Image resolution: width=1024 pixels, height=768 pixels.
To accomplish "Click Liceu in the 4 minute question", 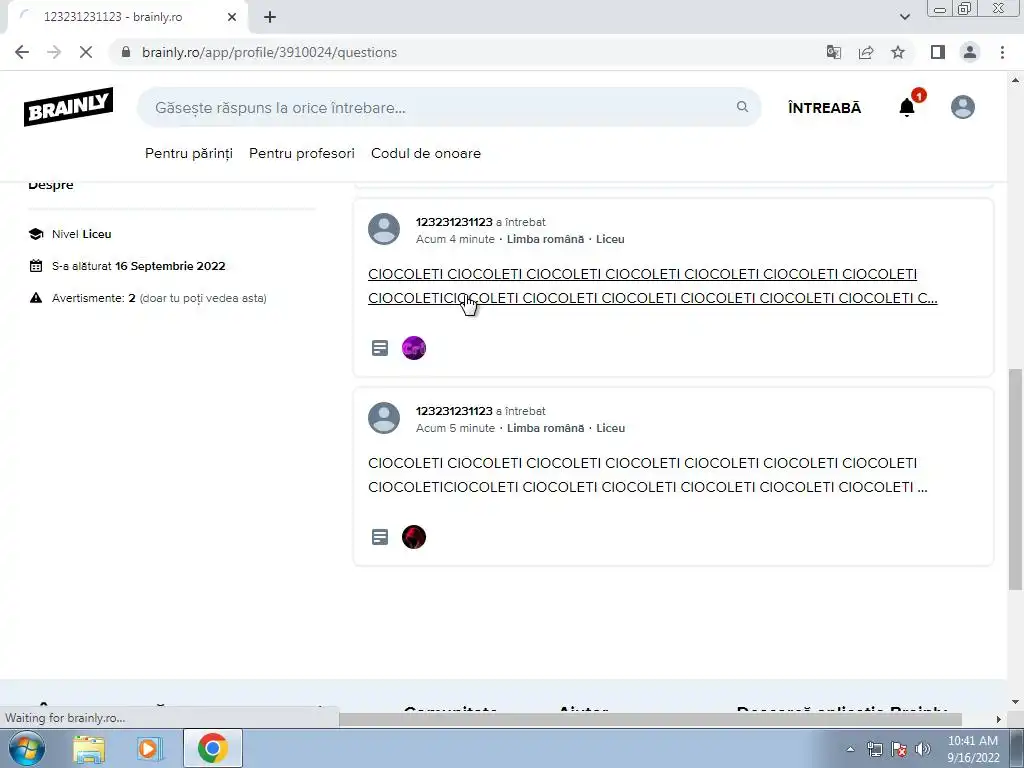I will (x=610, y=239).
